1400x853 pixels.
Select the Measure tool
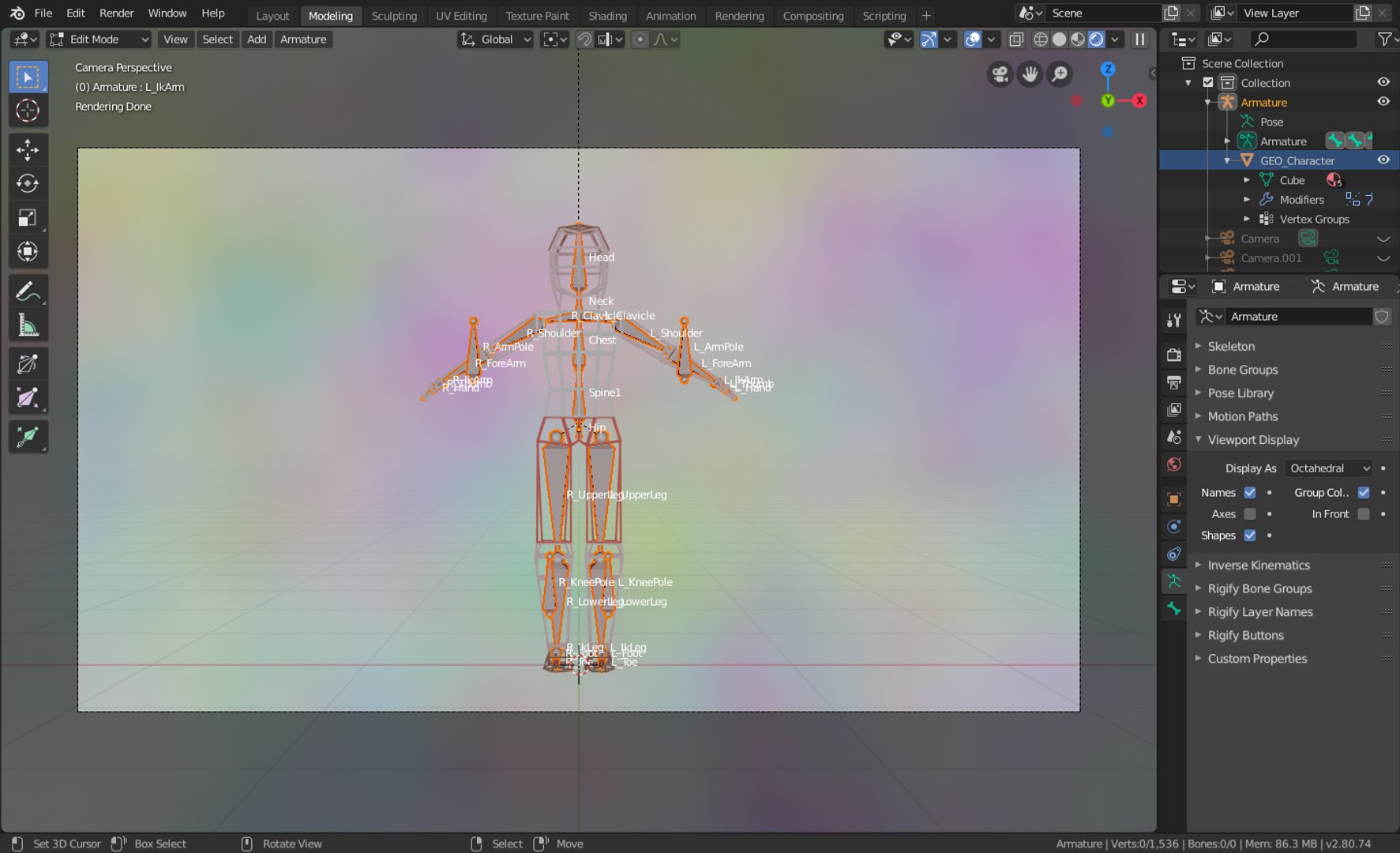(28, 325)
